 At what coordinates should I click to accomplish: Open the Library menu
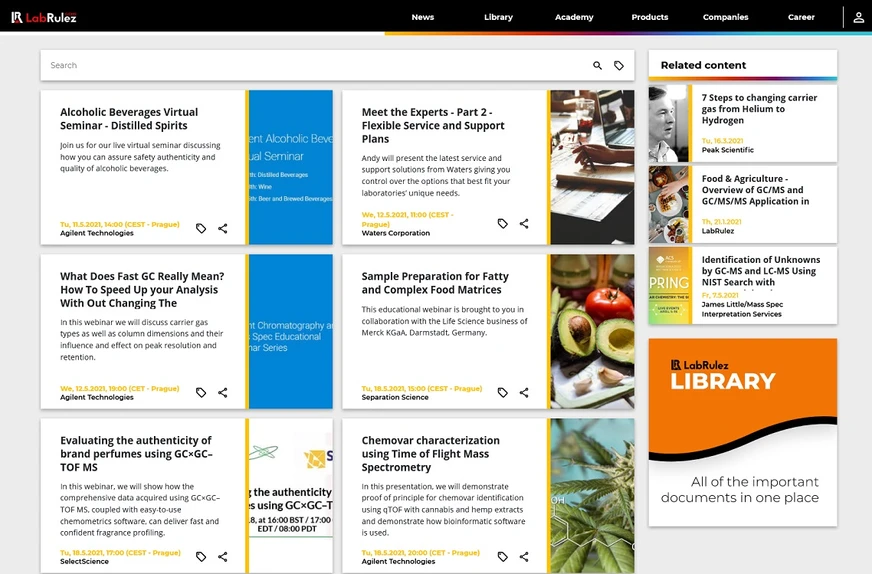tap(498, 17)
